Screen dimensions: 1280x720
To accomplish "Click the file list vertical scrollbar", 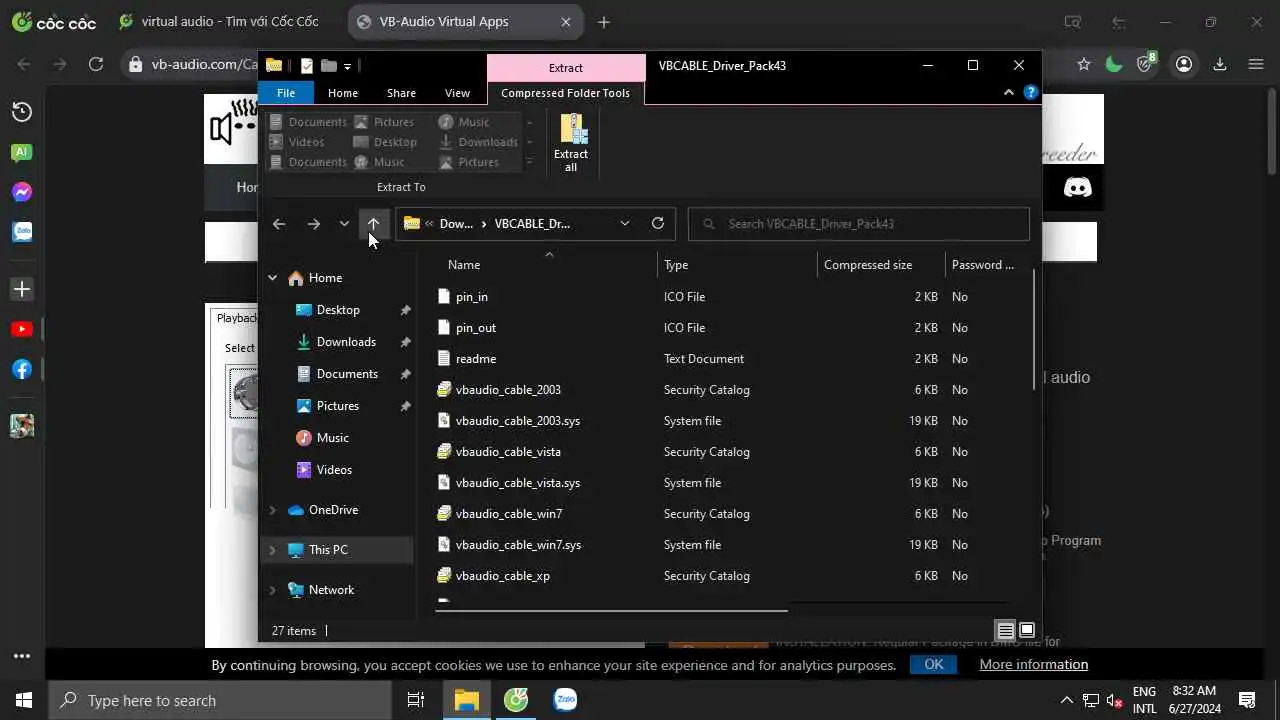I will click(x=1035, y=330).
